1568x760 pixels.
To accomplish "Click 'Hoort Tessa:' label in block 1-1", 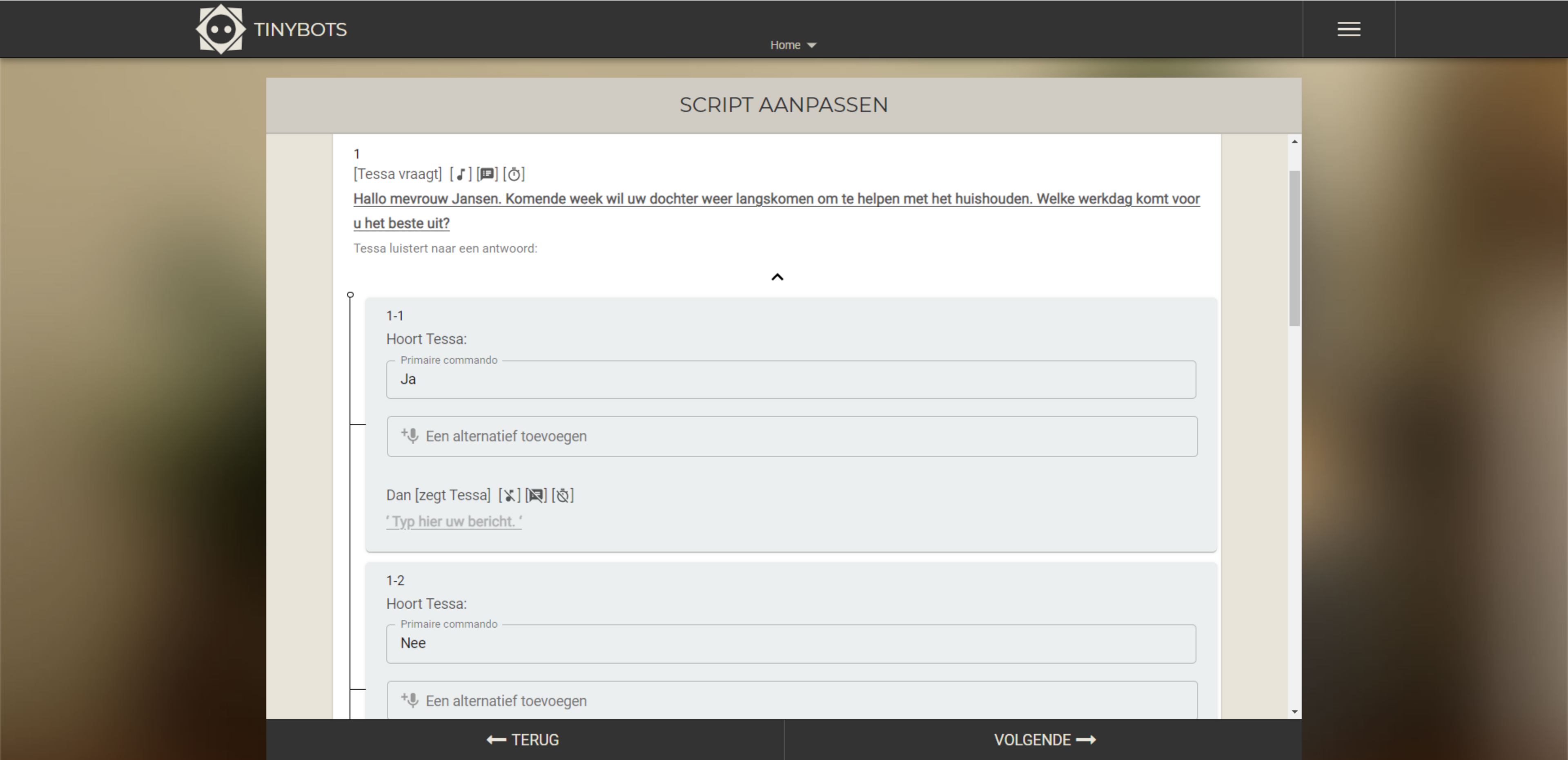I will 427,339.
